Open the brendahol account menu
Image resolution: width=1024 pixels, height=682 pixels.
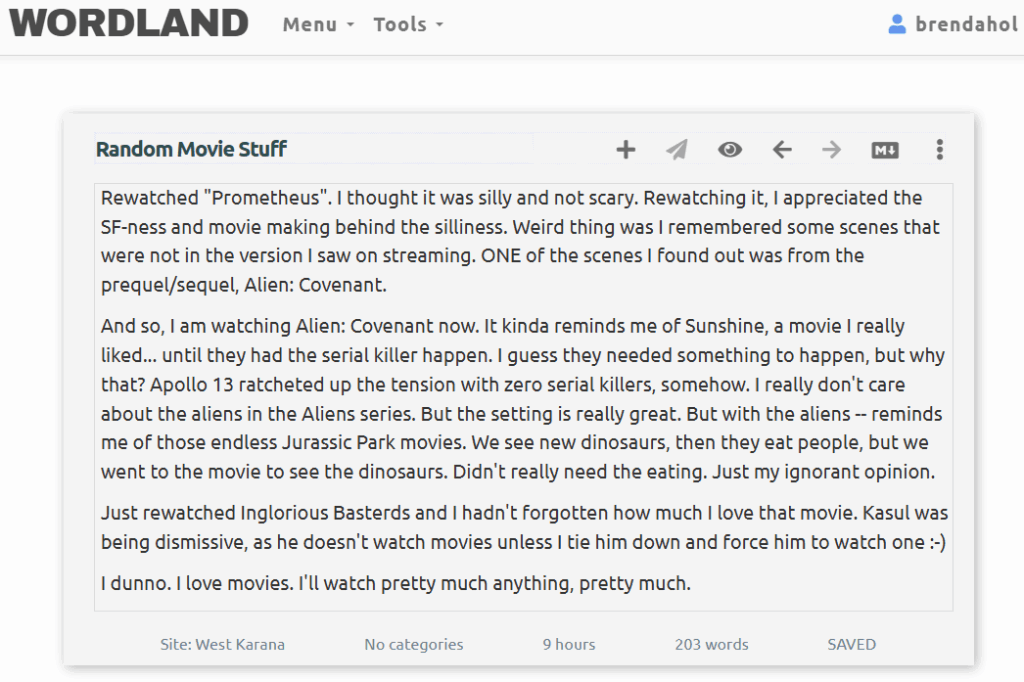(966, 24)
